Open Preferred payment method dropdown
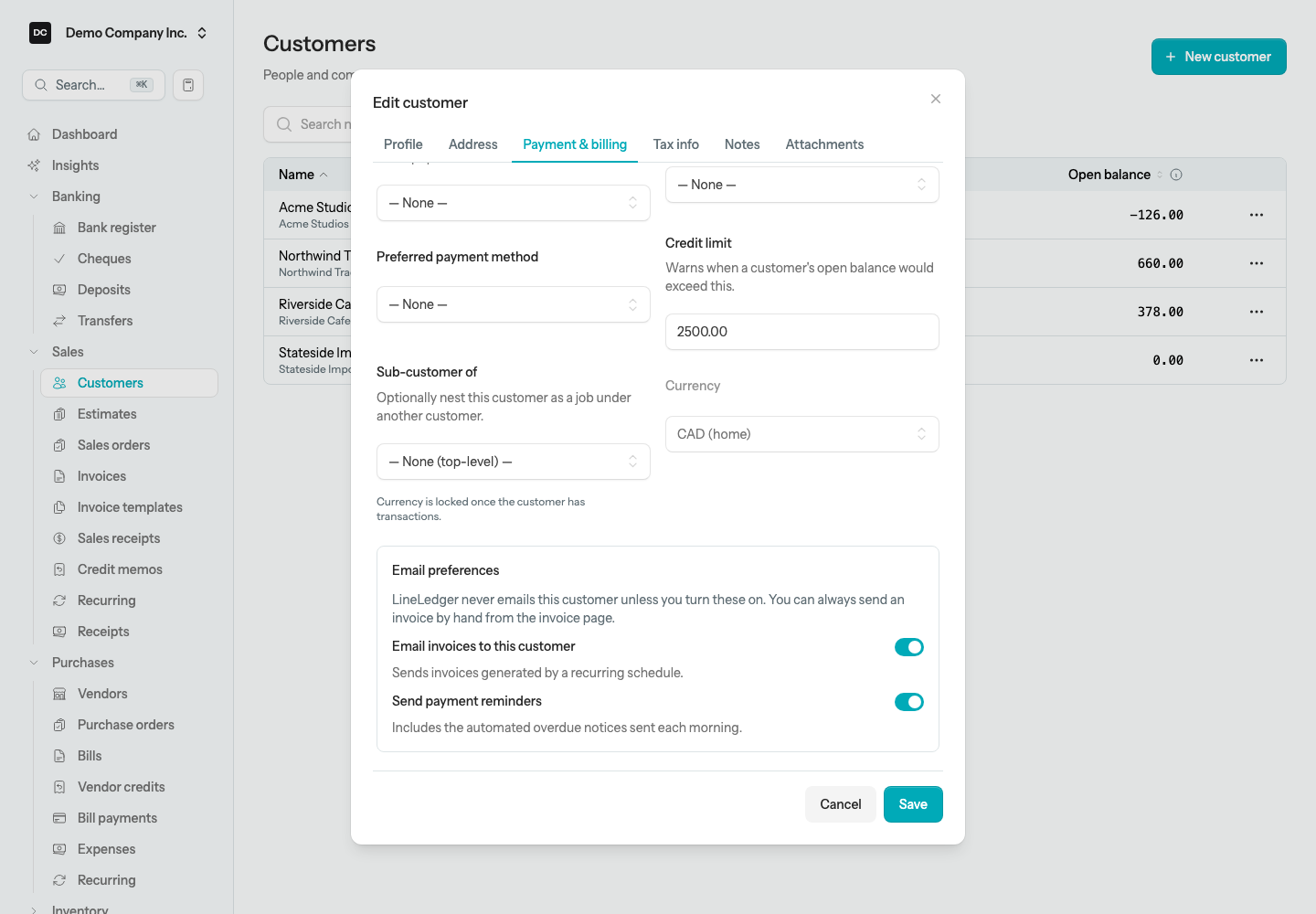This screenshot has width=1316, height=914. [514, 304]
